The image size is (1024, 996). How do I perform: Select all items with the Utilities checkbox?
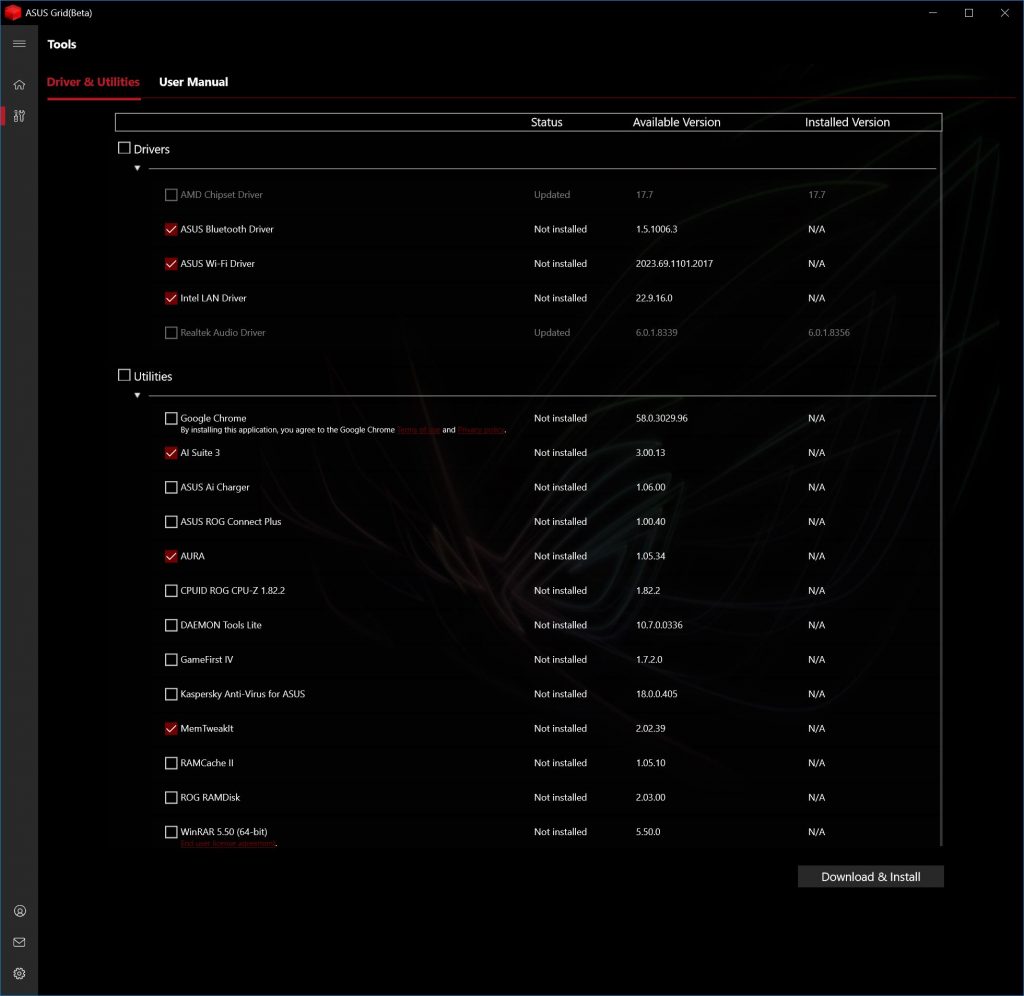[x=124, y=375]
